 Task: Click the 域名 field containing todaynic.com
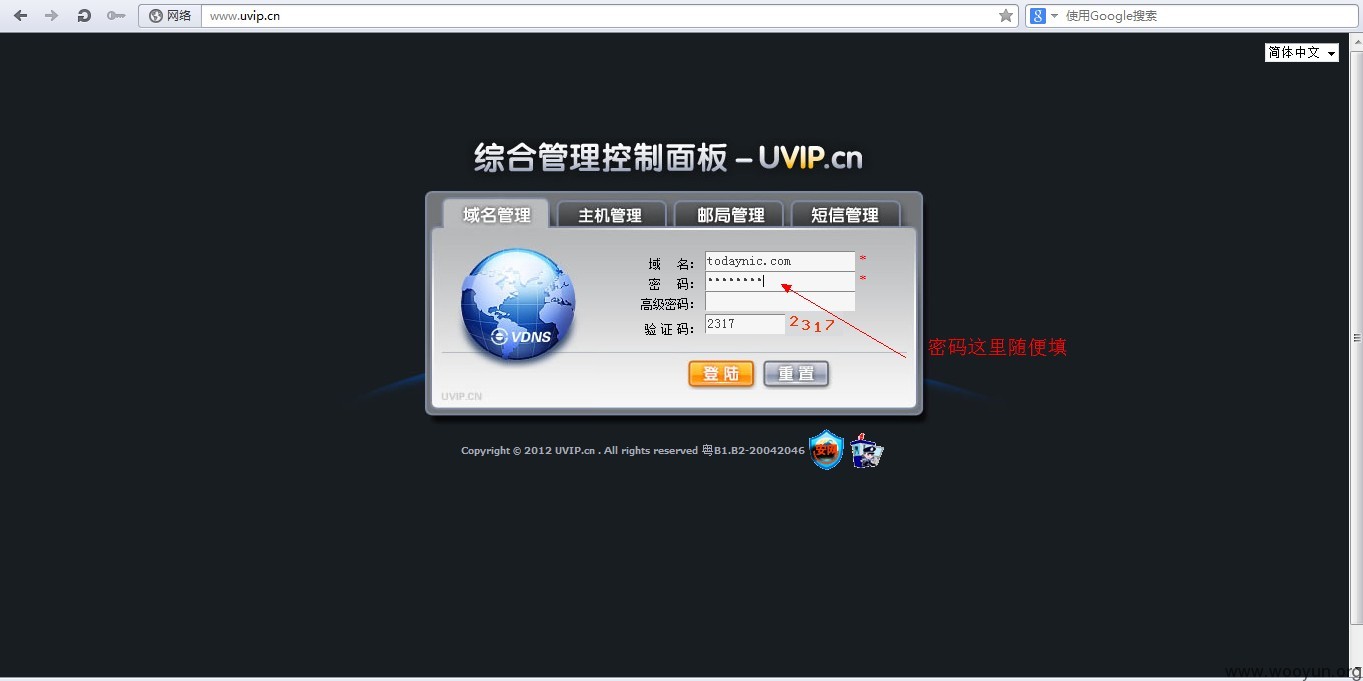point(780,261)
